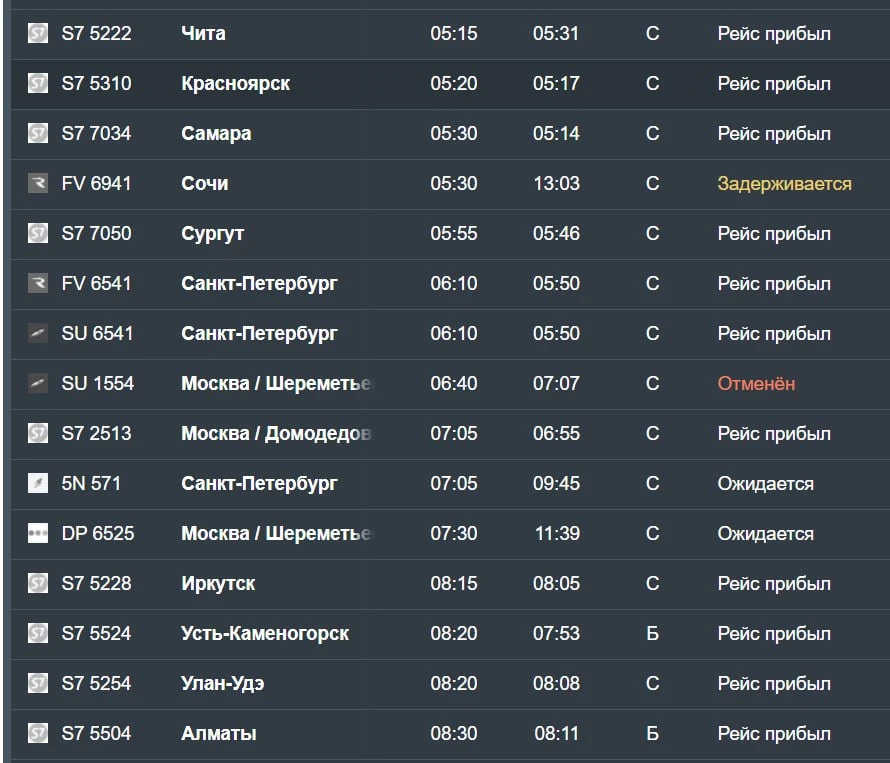Select the Чита destination row
890x763 pixels.
(x=450, y=33)
